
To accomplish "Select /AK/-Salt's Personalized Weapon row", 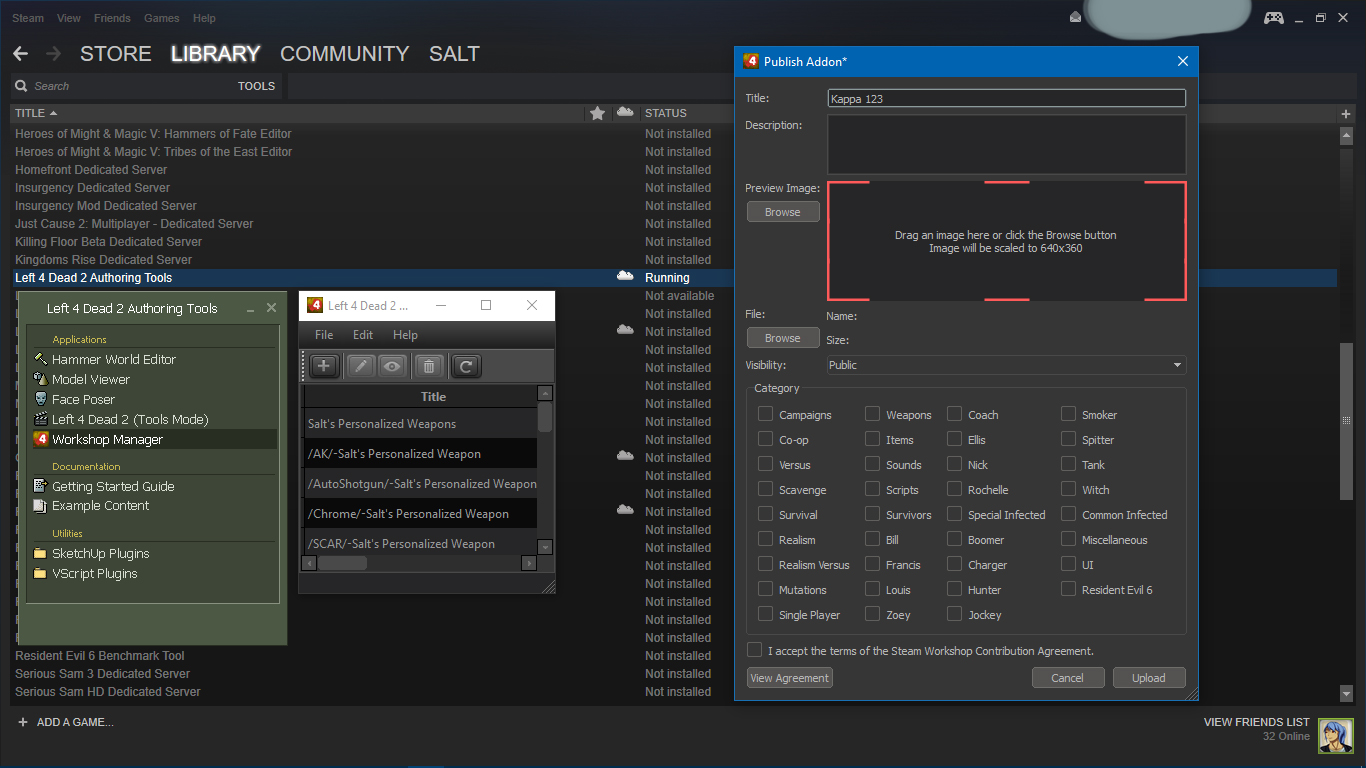I will point(419,454).
